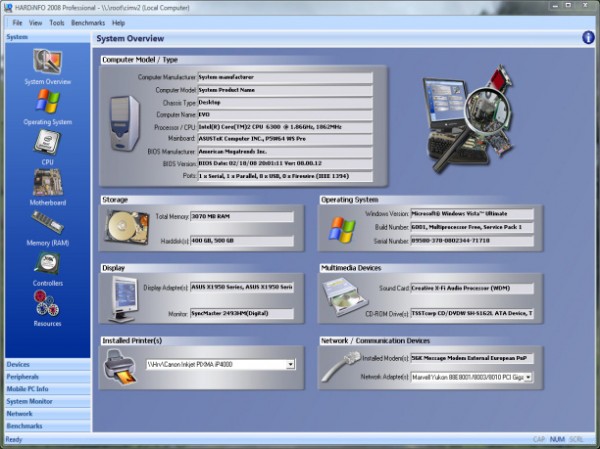The height and width of the screenshot is (449, 600).
Task: Open the File menu
Action: 17,22
